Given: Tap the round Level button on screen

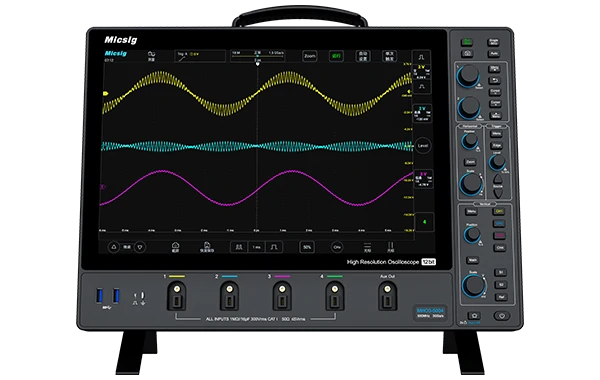Looking at the screenshot, I should (423, 146).
